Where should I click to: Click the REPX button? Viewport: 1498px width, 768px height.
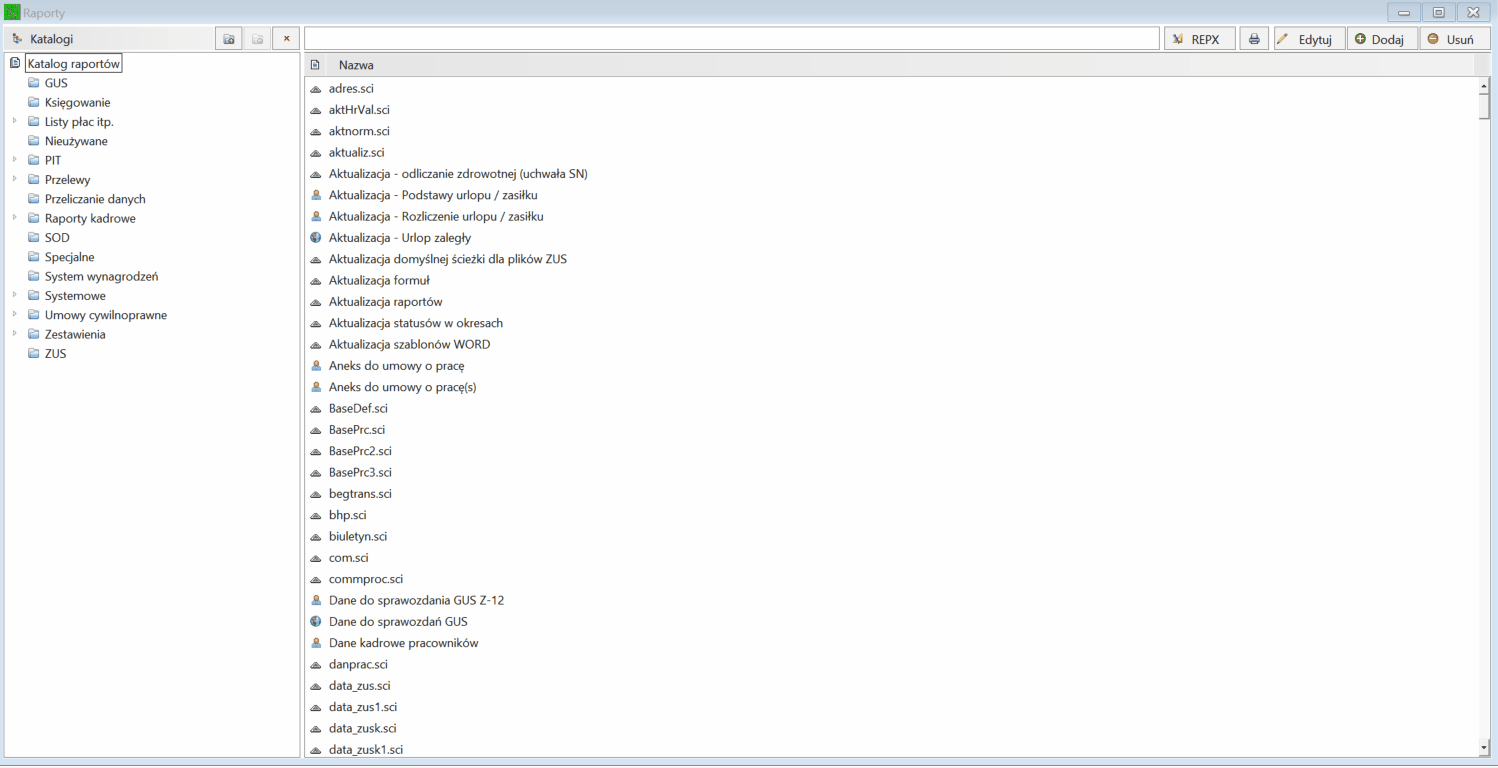[x=1199, y=39]
